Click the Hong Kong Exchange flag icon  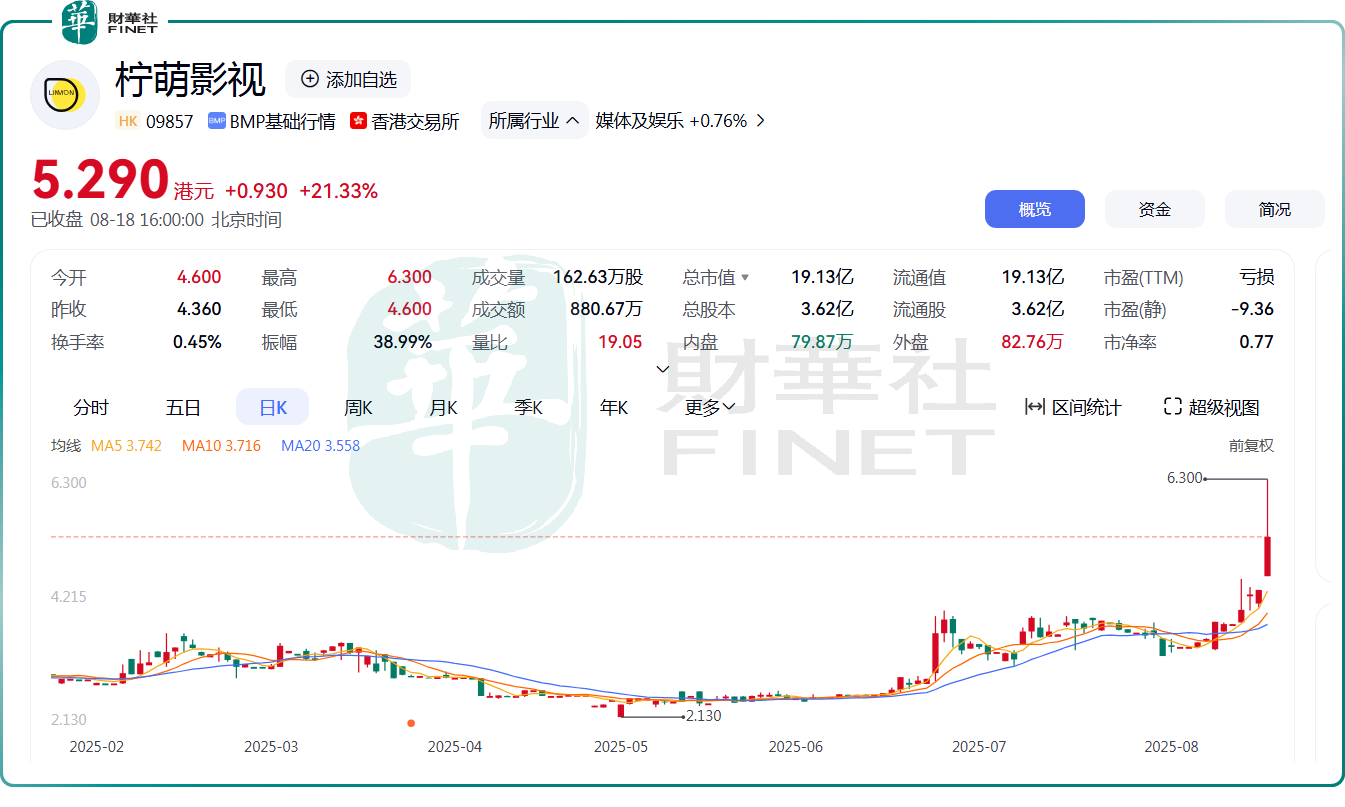(358, 121)
